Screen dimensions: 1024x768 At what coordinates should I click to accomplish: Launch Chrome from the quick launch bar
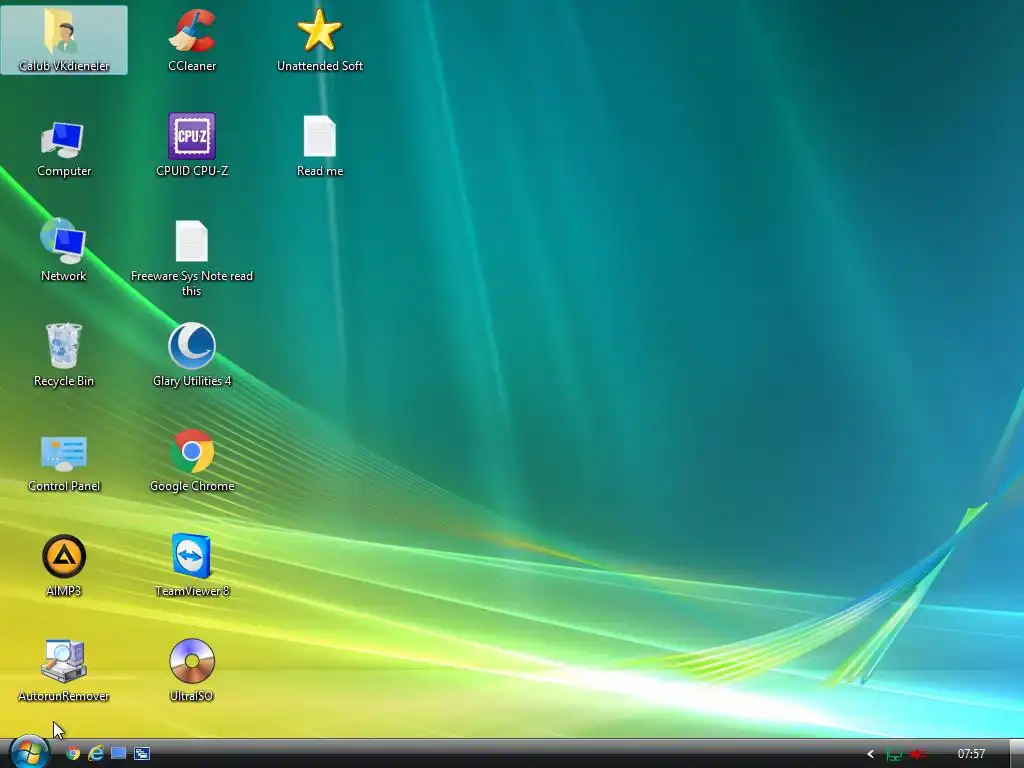coord(73,753)
